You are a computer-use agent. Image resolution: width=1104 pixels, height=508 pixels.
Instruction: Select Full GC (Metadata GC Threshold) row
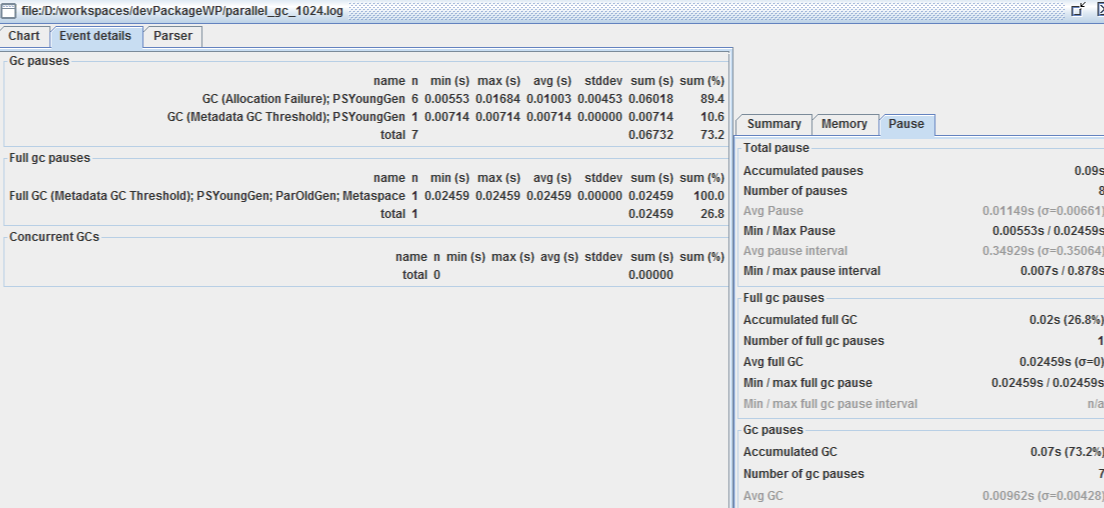[366, 196]
